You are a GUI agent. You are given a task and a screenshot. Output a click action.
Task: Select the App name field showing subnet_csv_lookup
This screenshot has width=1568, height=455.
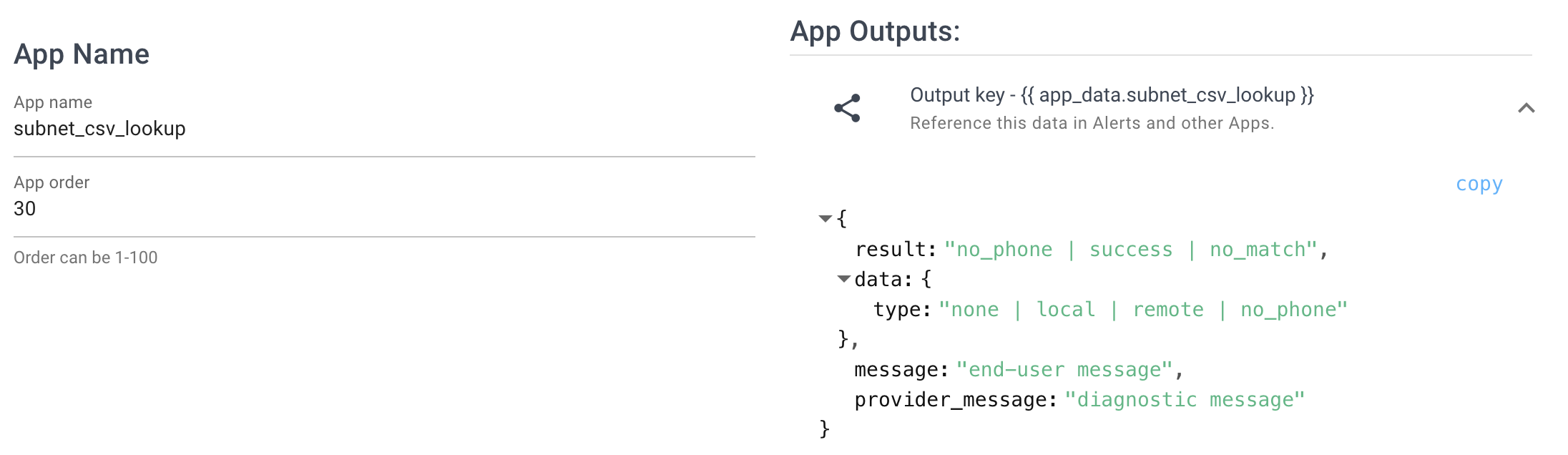coord(100,129)
